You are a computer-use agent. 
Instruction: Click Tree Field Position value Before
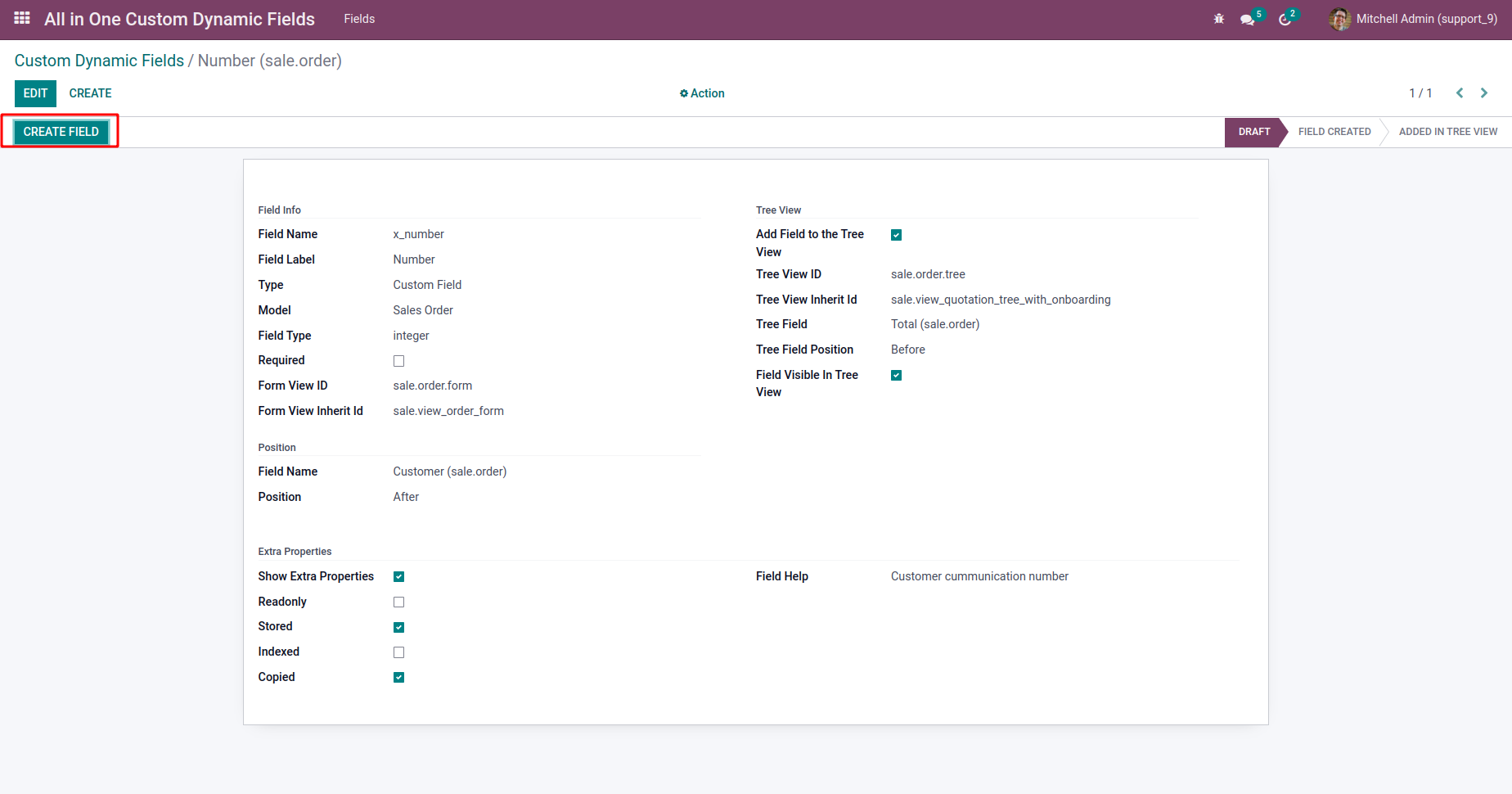908,350
